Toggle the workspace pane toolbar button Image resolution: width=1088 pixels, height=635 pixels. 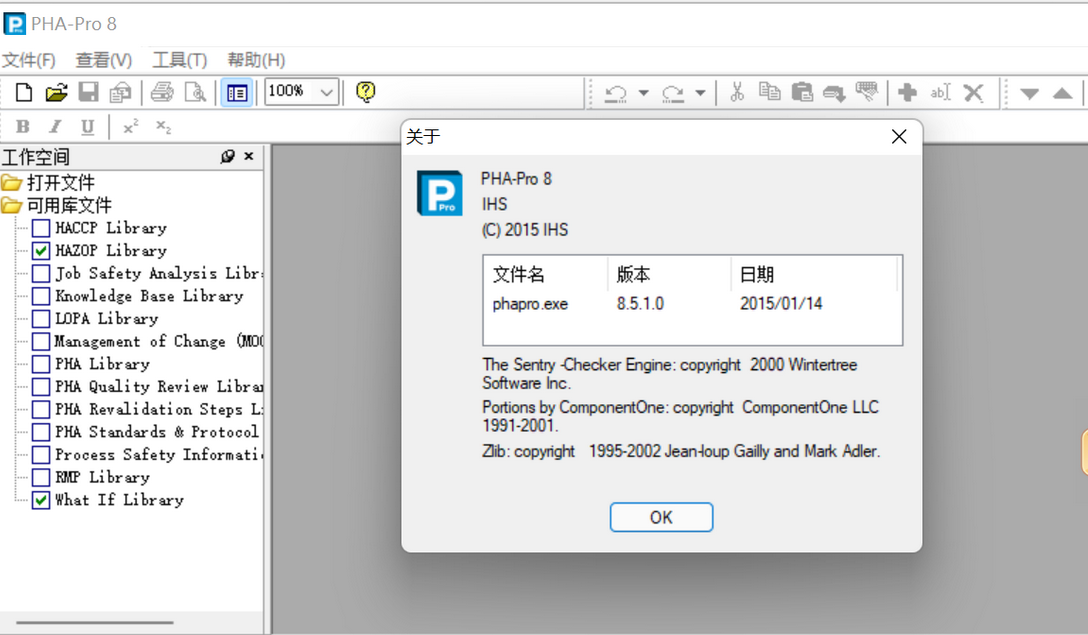[x=237, y=92]
